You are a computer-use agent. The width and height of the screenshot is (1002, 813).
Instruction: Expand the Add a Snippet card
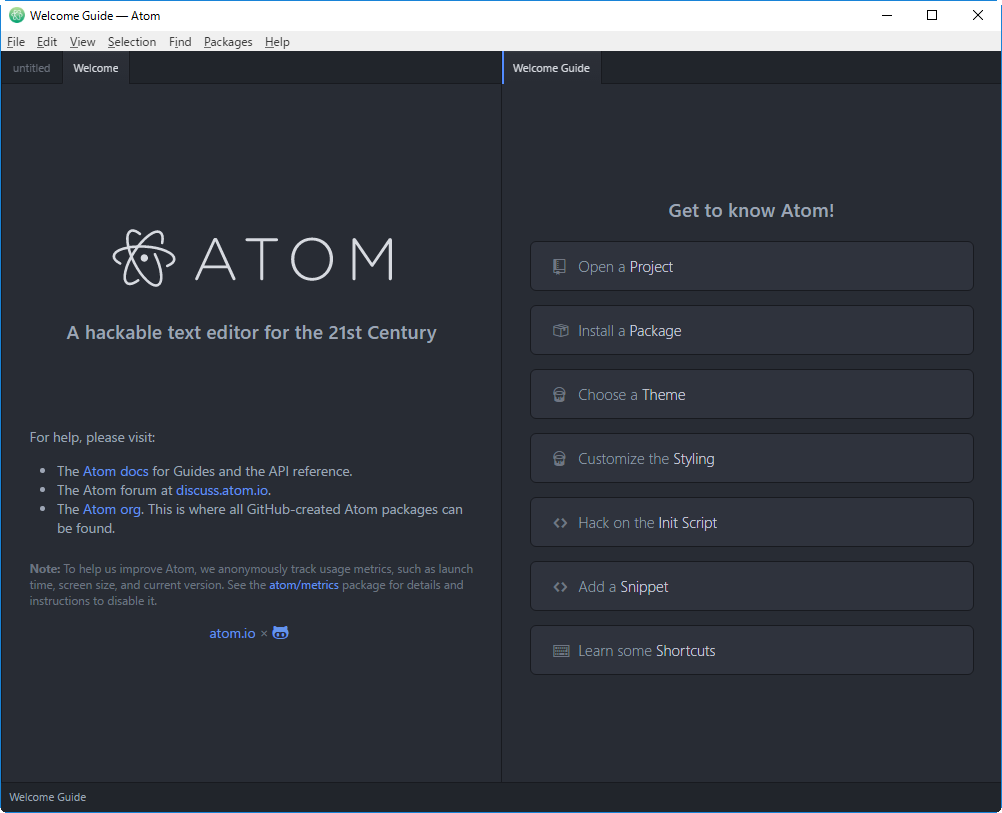click(752, 585)
